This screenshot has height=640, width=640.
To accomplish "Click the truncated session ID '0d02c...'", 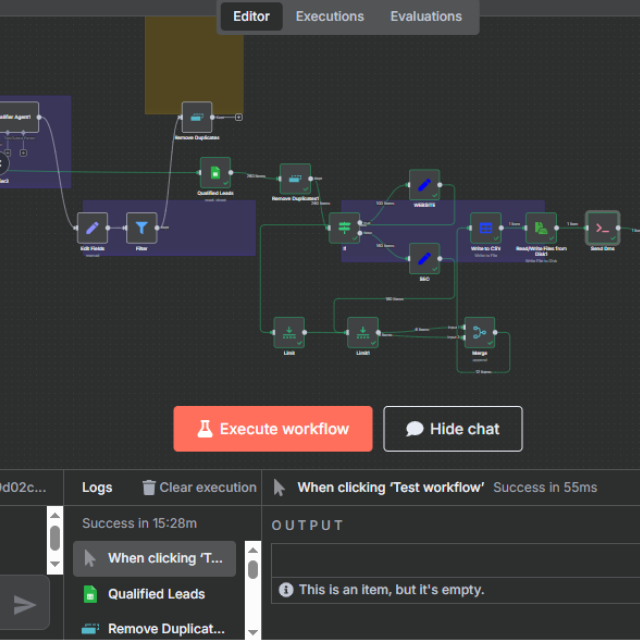I will [23, 487].
